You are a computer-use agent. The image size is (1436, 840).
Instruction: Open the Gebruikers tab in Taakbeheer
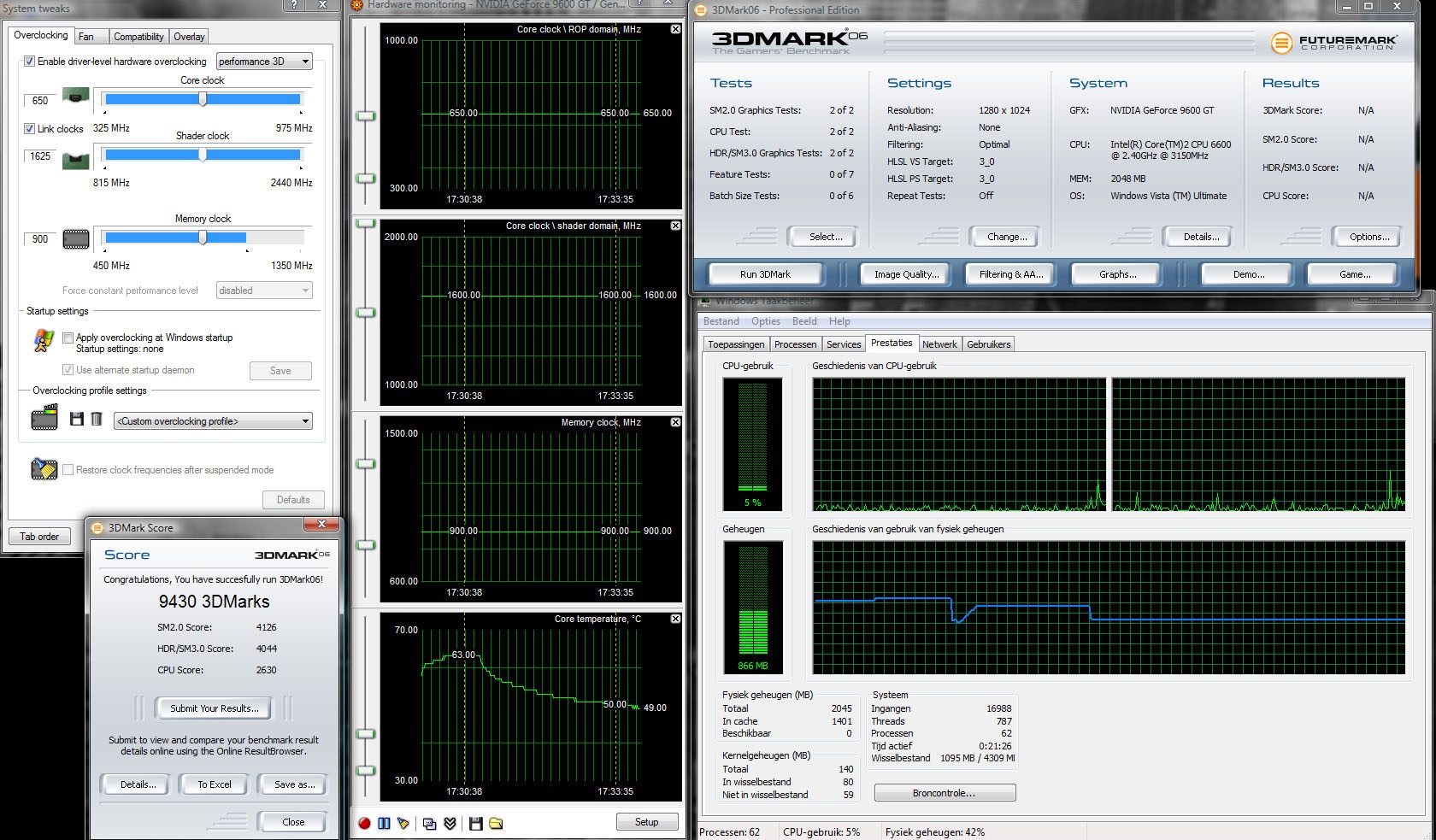point(989,344)
